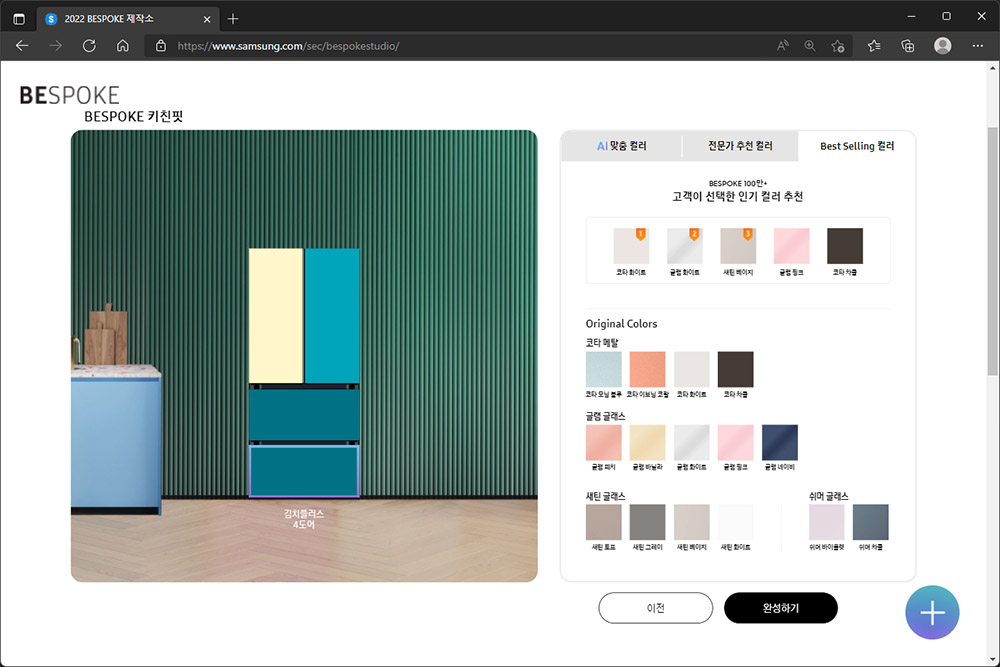Choose the 쉬머 차콜 swatch
The image size is (1000, 667).
coord(871,522)
